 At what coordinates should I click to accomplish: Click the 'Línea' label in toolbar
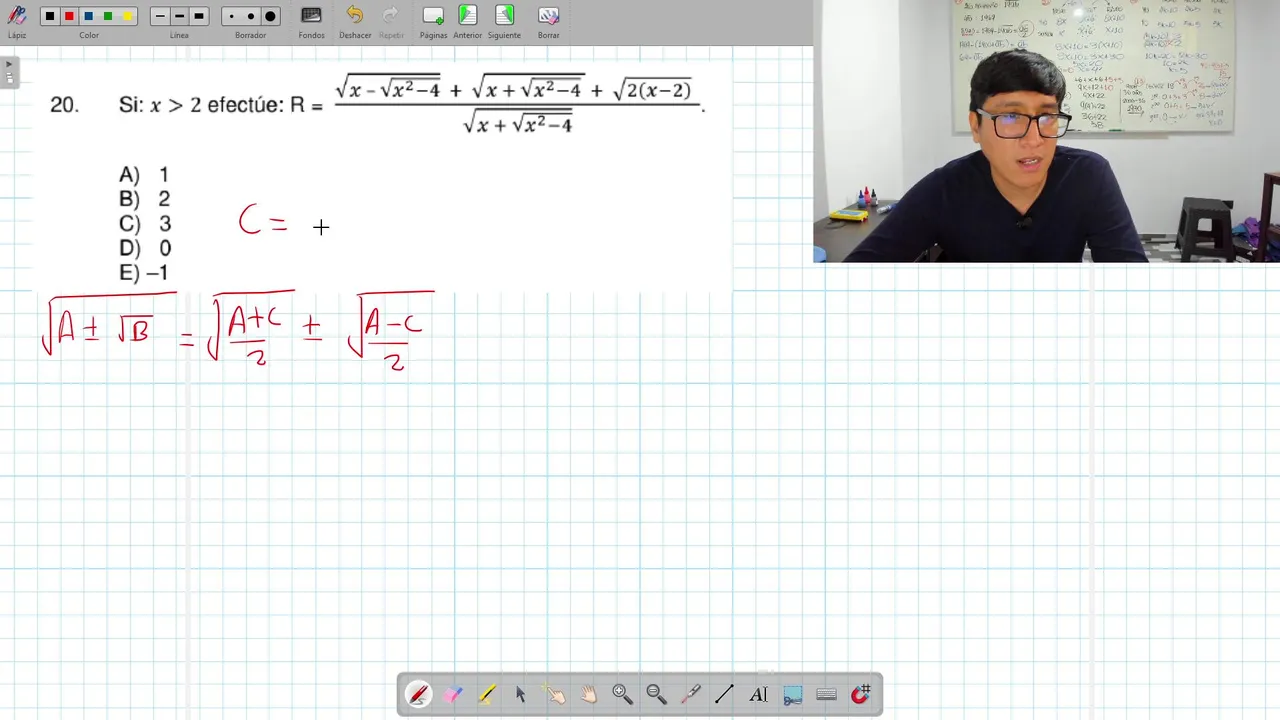click(179, 35)
